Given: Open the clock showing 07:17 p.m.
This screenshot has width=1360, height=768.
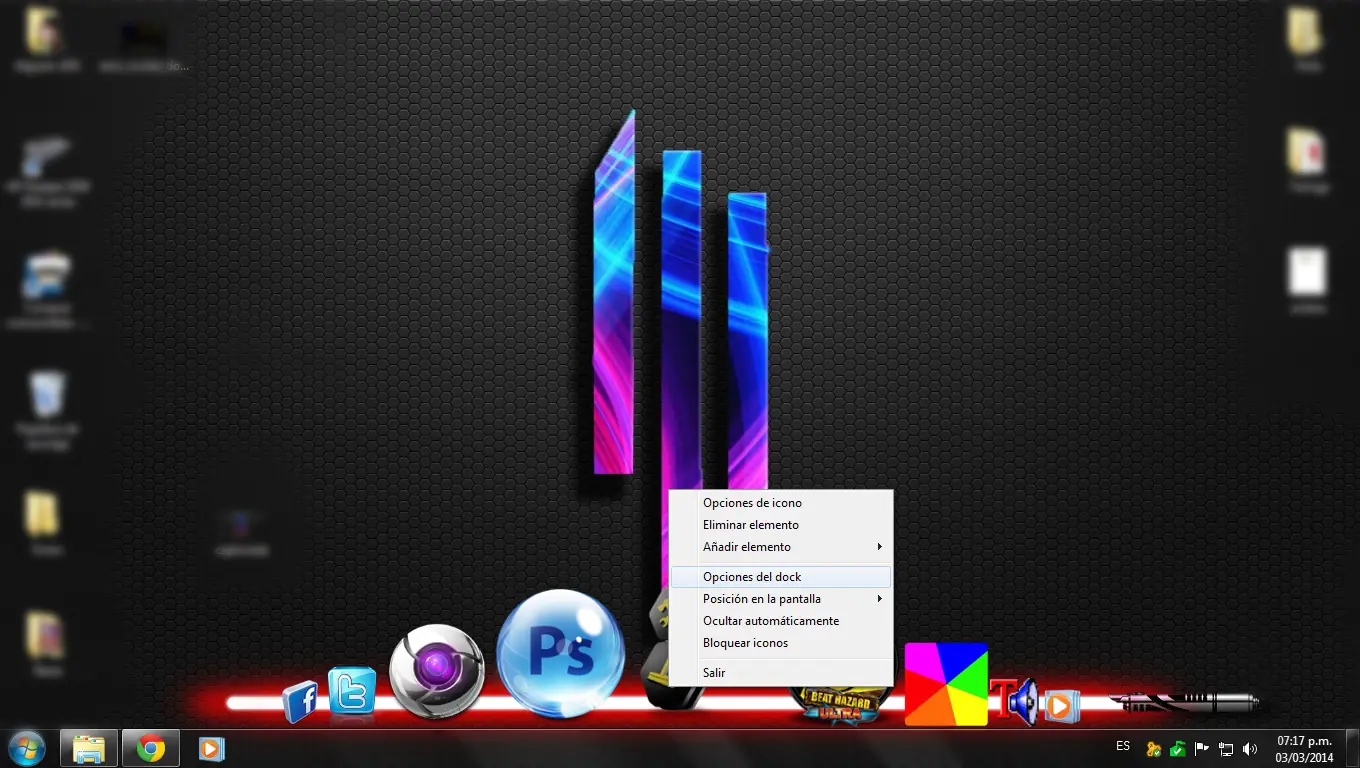Looking at the screenshot, I should click(1304, 749).
